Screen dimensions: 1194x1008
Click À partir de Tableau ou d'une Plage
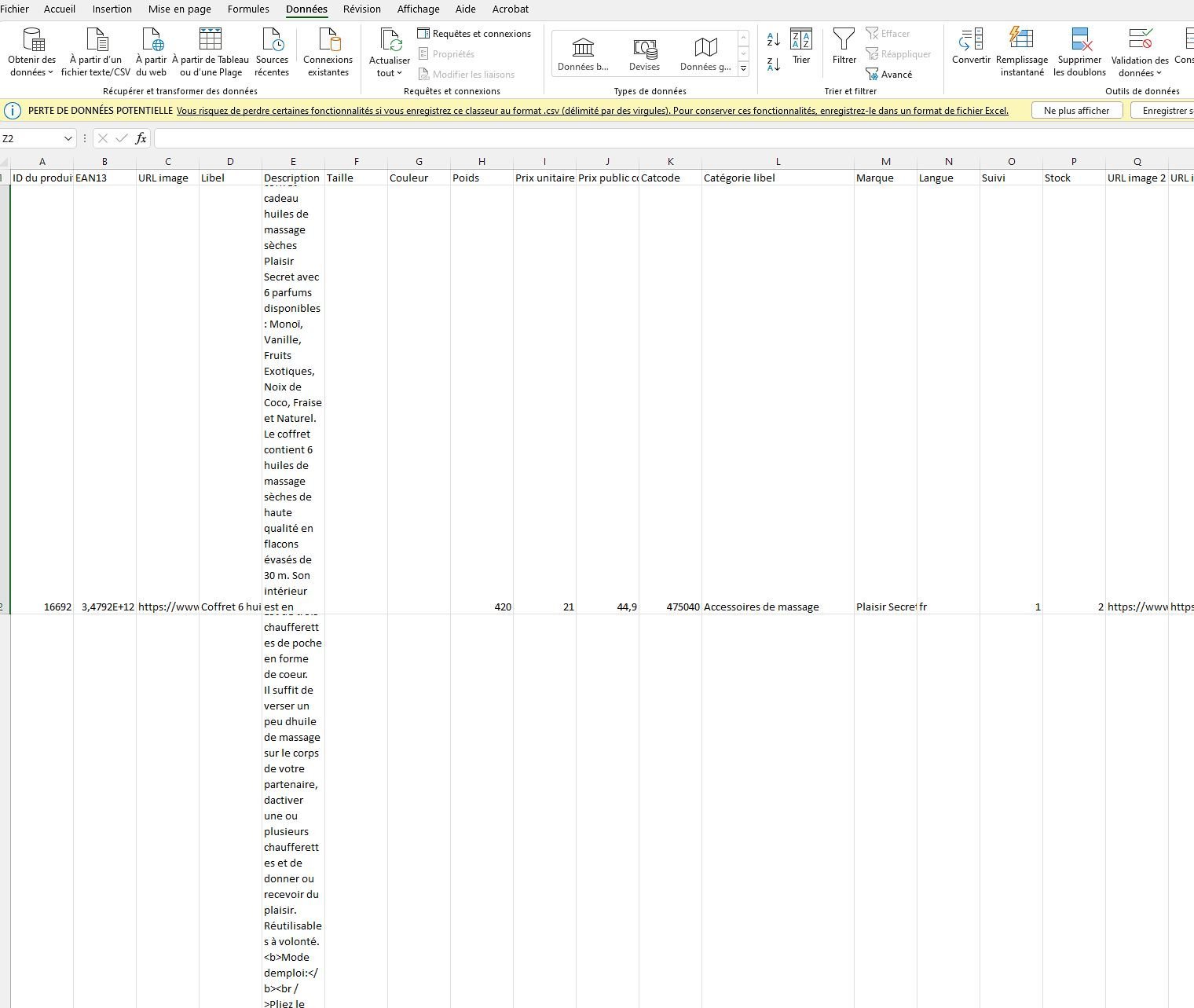pos(211,52)
